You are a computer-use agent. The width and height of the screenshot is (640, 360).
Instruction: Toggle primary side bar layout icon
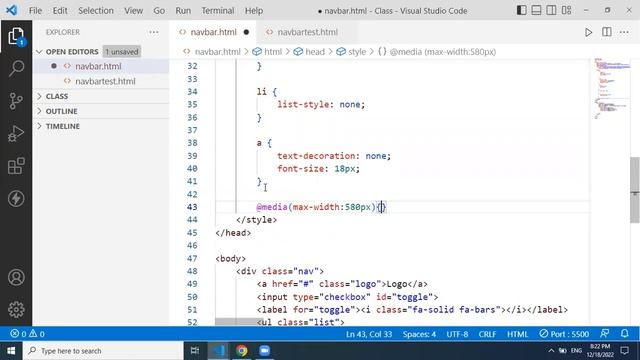[x=521, y=10]
